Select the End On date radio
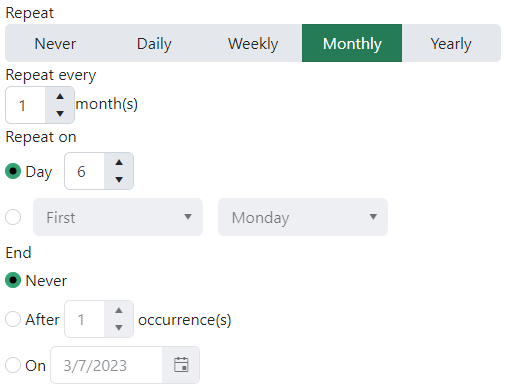 [13, 365]
